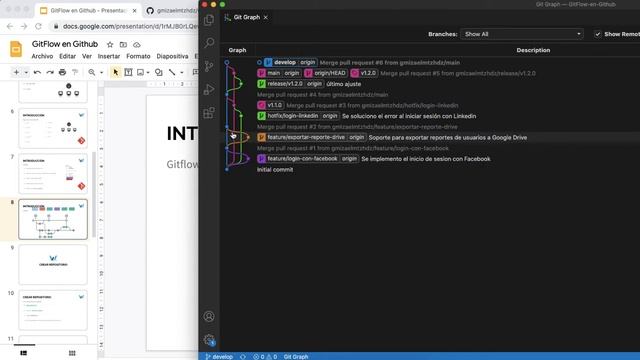Open Run and Debug view in VS Code
Viewport: 640px width, 360px height.
click(x=209, y=89)
